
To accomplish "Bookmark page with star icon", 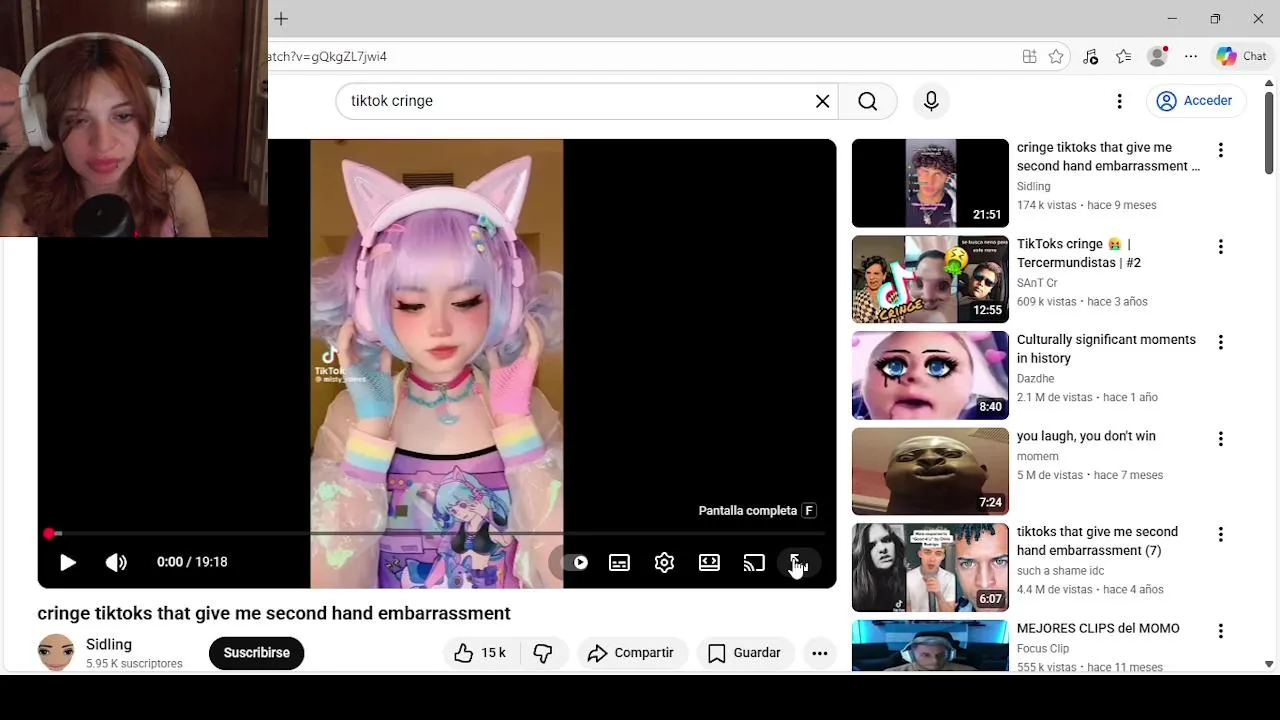I will click(x=1056, y=57).
